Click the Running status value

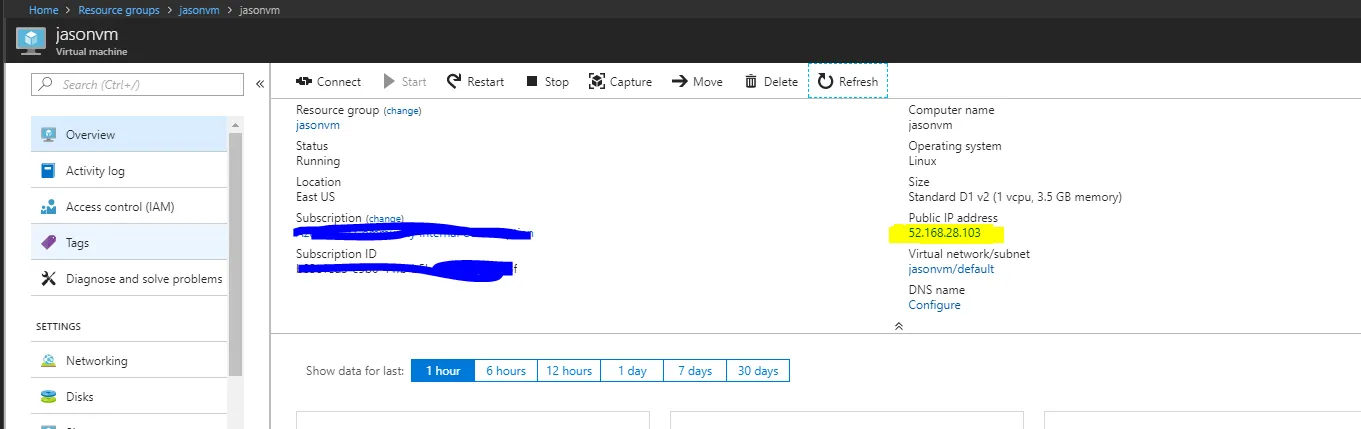coord(318,161)
